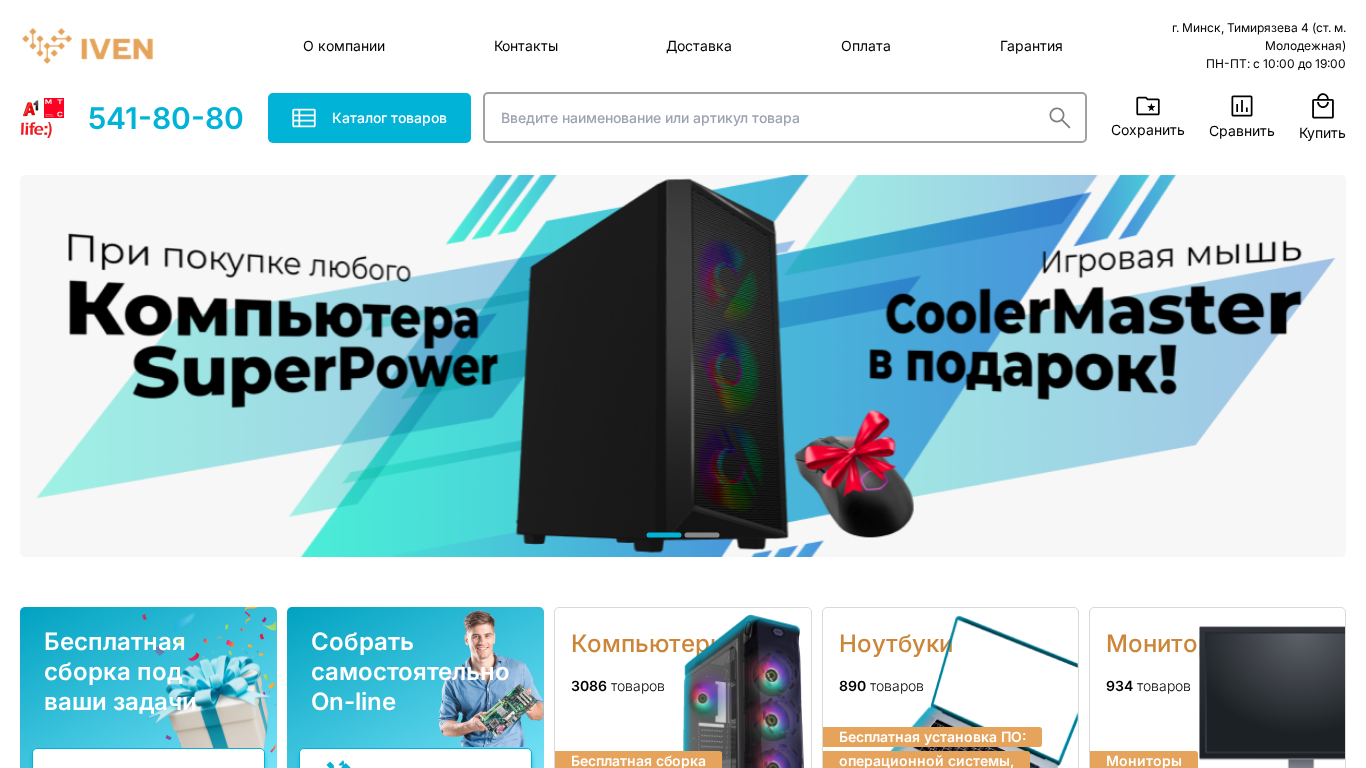The width and height of the screenshot is (1366, 768).
Task: Select the second banner slide indicator
Action: [702, 535]
